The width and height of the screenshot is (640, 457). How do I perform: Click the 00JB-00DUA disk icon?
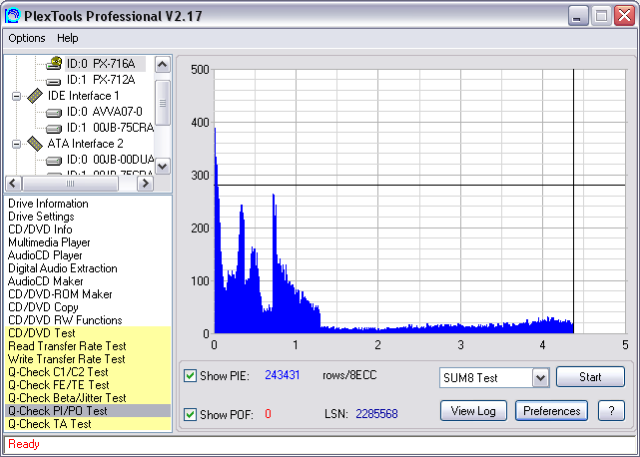(x=54, y=161)
